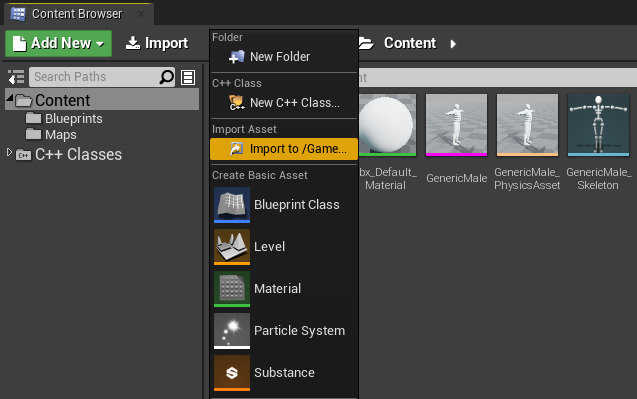Click the Import button in toolbar

click(x=157, y=43)
